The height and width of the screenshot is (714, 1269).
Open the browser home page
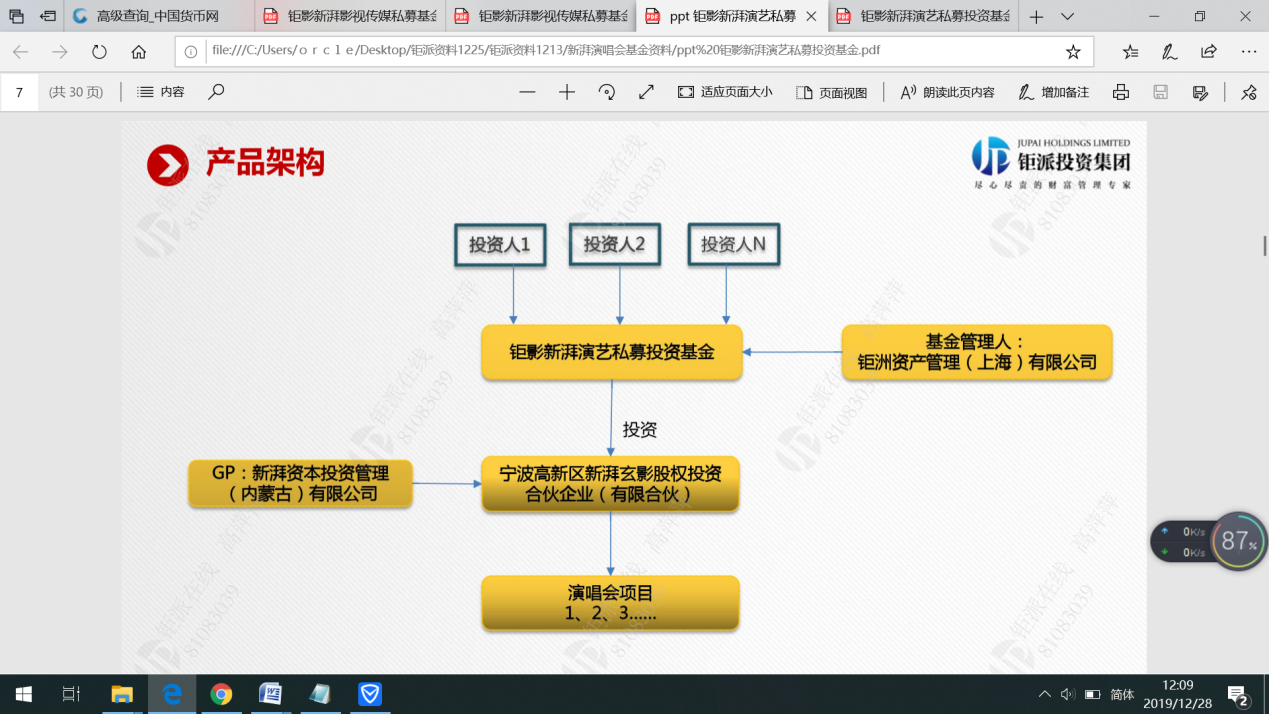coord(138,52)
